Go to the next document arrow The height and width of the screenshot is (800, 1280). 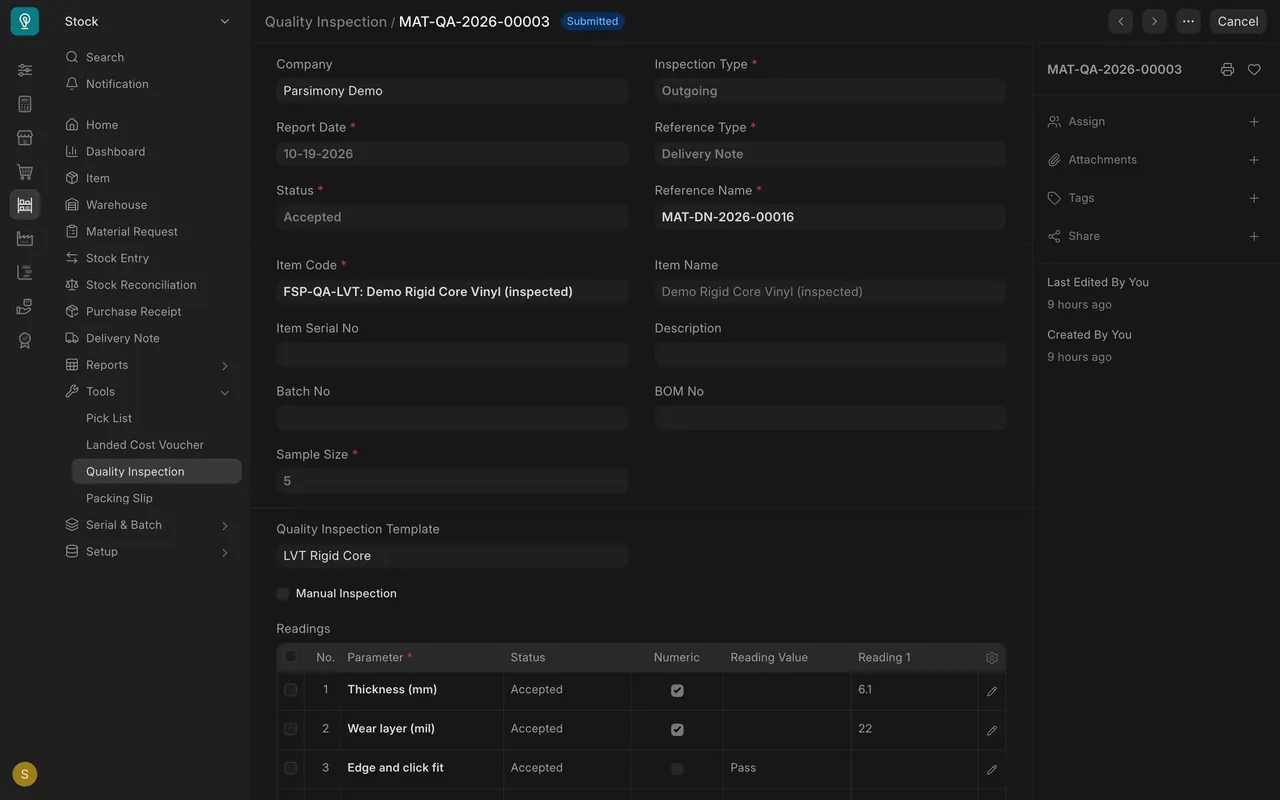pyautogui.click(x=1154, y=21)
